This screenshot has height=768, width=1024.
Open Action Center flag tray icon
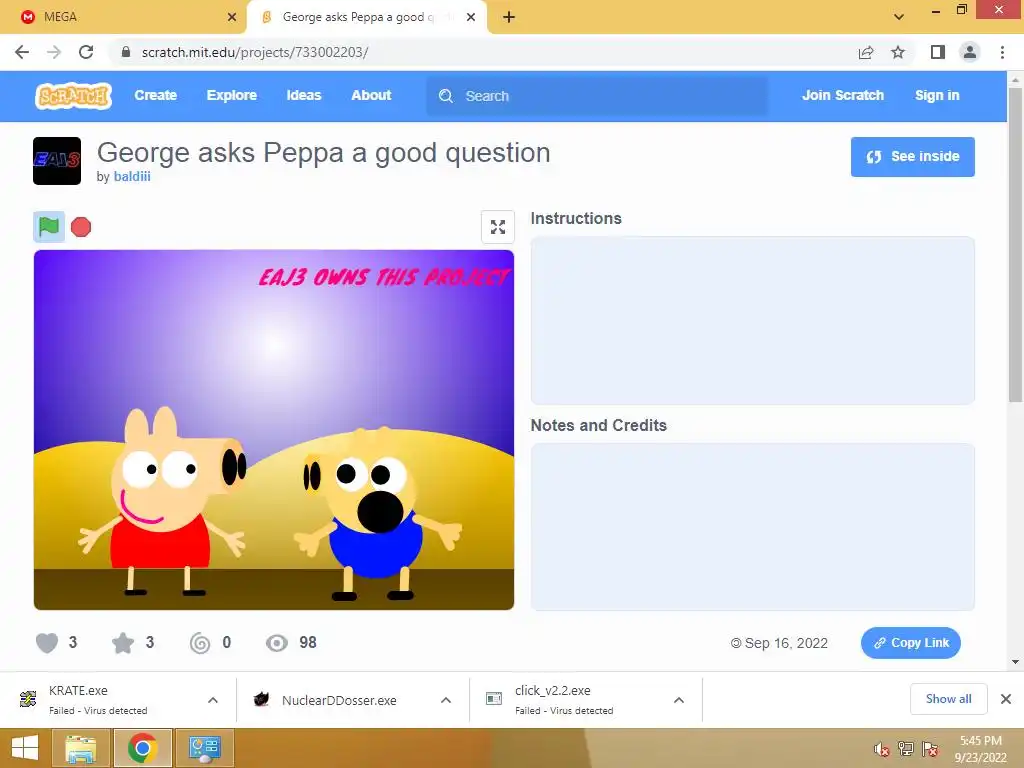931,749
